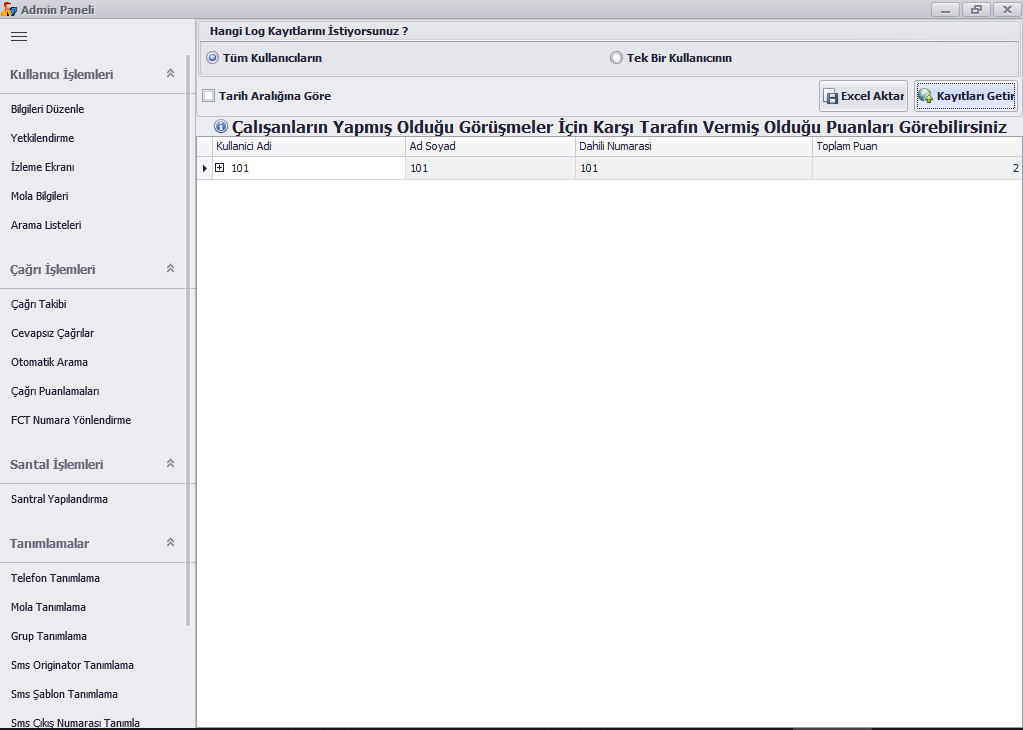Image resolution: width=1023 pixels, height=730 pixels.
Task: Open Cevapsız Çağrılar
Action: (x=52, y=333)
